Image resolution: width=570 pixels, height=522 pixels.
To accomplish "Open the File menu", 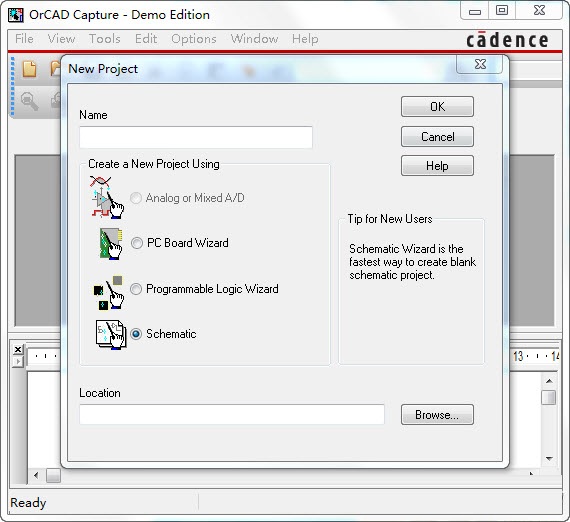I will [24, 39].
